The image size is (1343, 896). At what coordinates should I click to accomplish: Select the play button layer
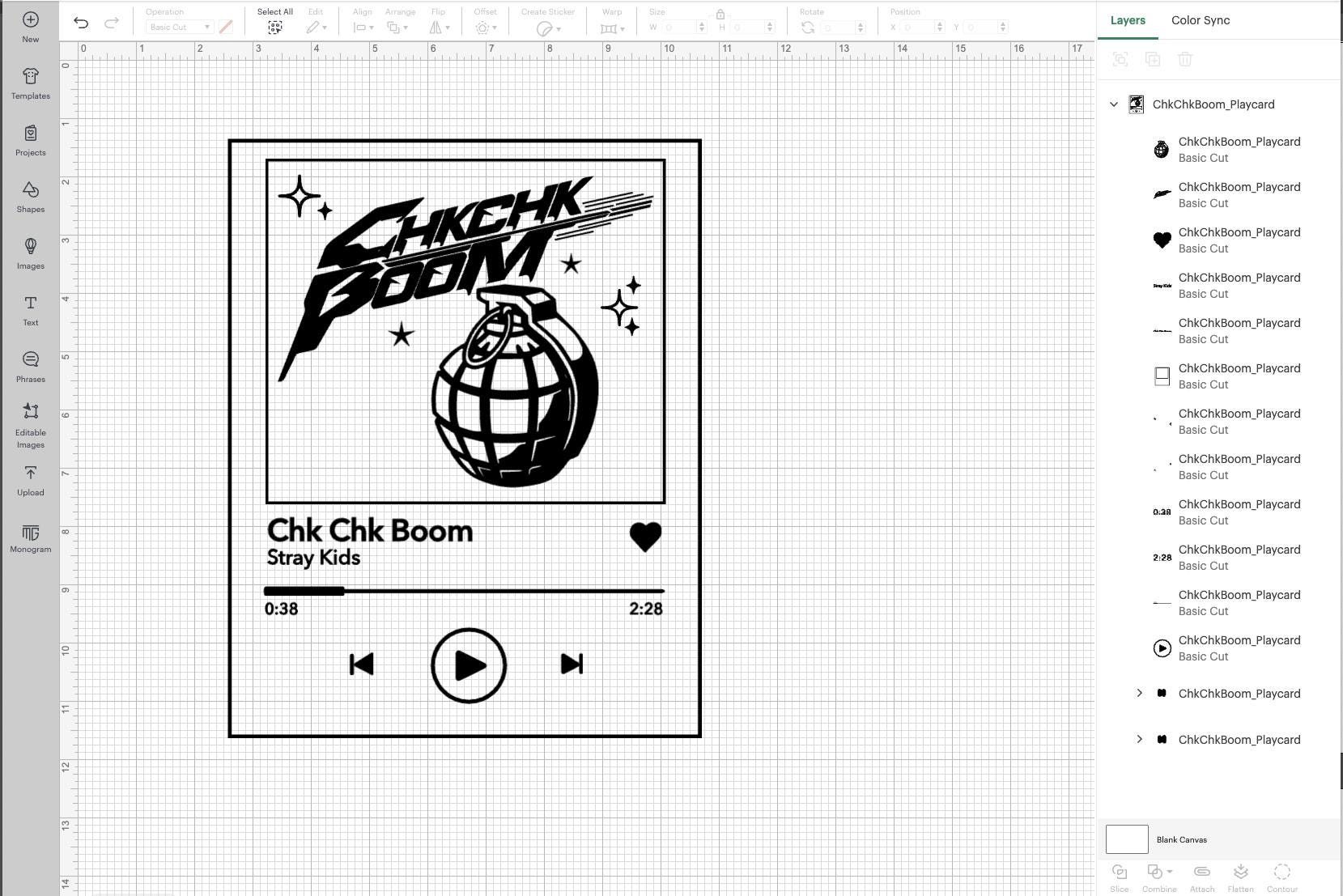point(1227,648)
